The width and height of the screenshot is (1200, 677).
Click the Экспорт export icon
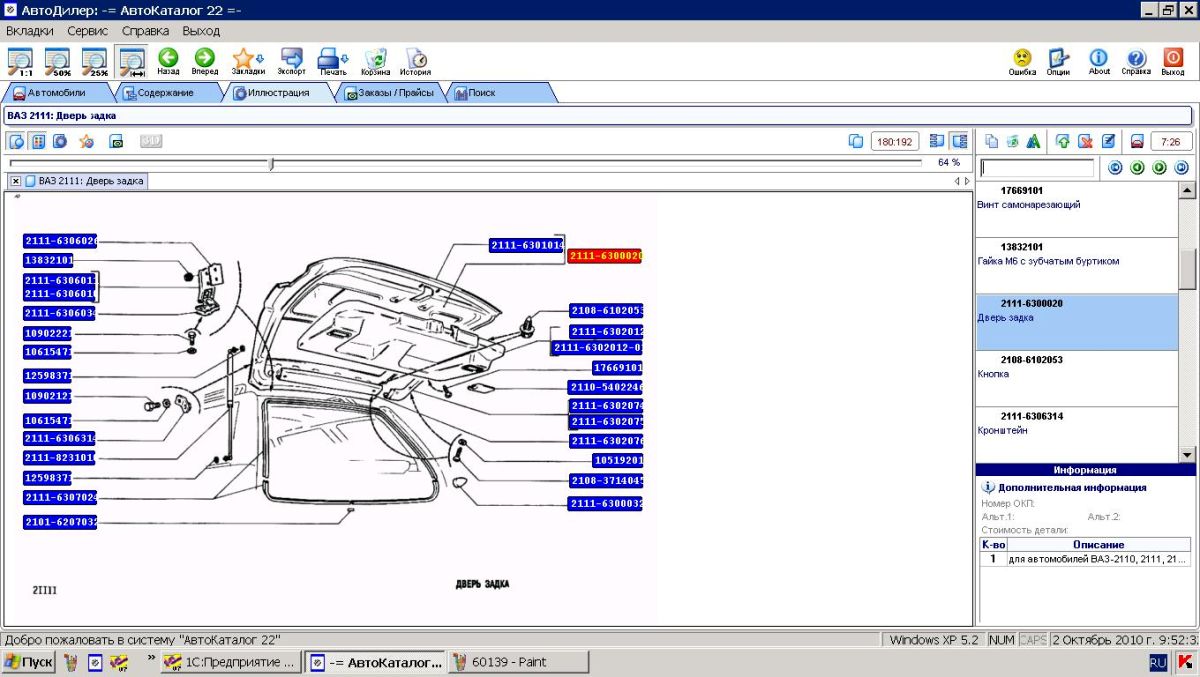click(x=292, y=62)
